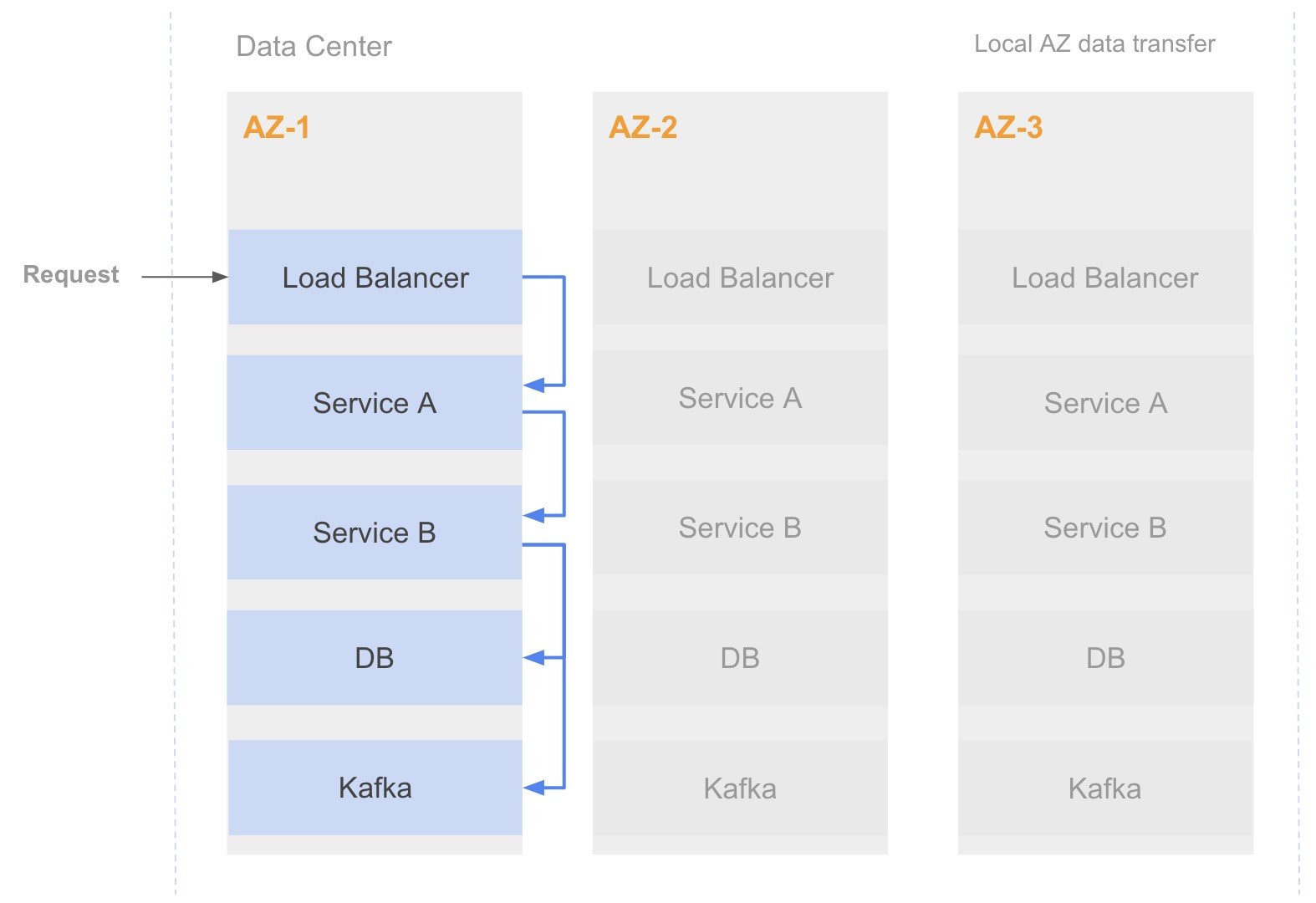Select Service B in AZ-2 column
The height and width of the screenshot is (903, 1316).
click(x=740, y=527)
